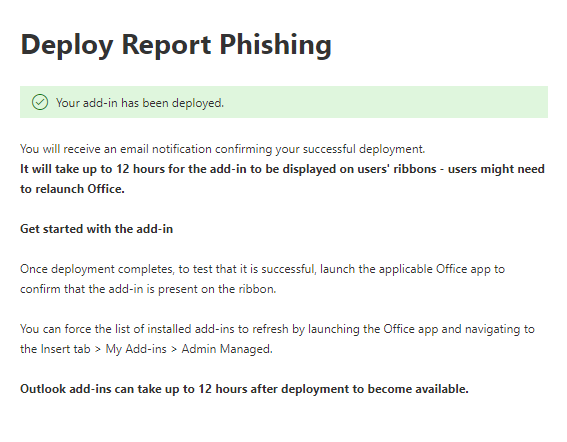Click the 'to relaunch Office.' bold text

click(x=72, y=189)
